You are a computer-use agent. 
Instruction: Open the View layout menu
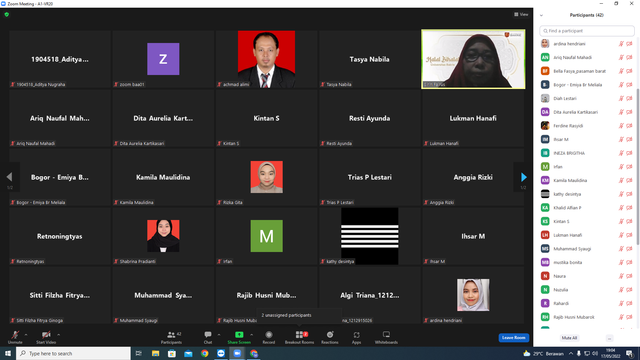tap(521, 14)
